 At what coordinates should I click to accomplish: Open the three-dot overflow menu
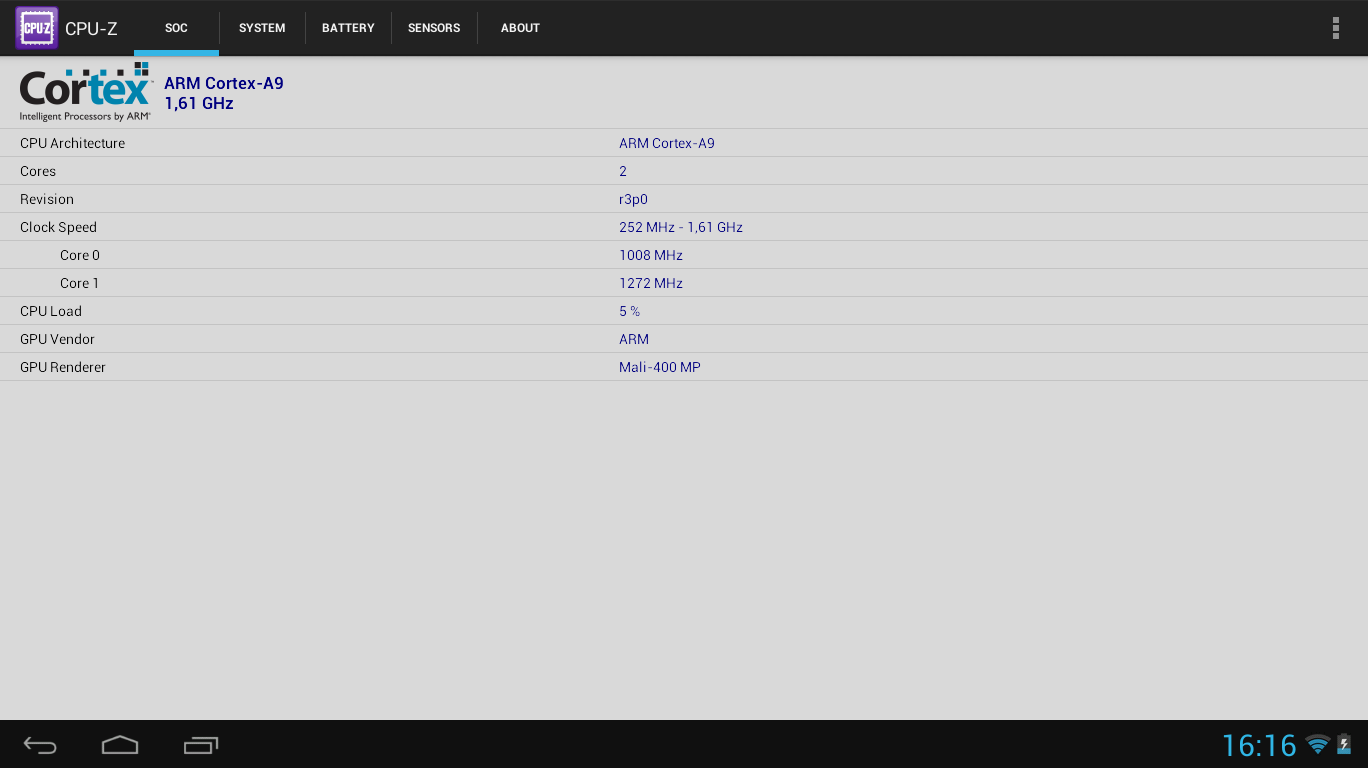coord(1335,28)
